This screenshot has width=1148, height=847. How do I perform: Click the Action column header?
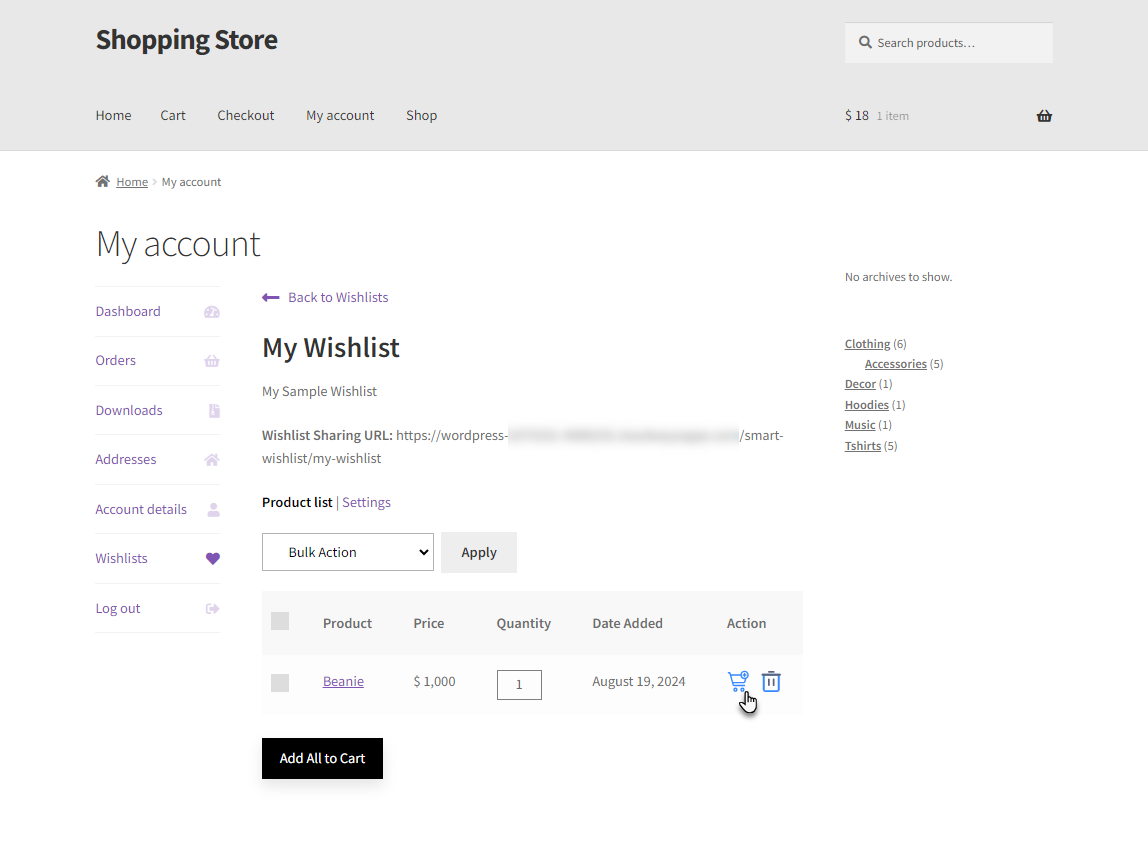coord(747,623)
